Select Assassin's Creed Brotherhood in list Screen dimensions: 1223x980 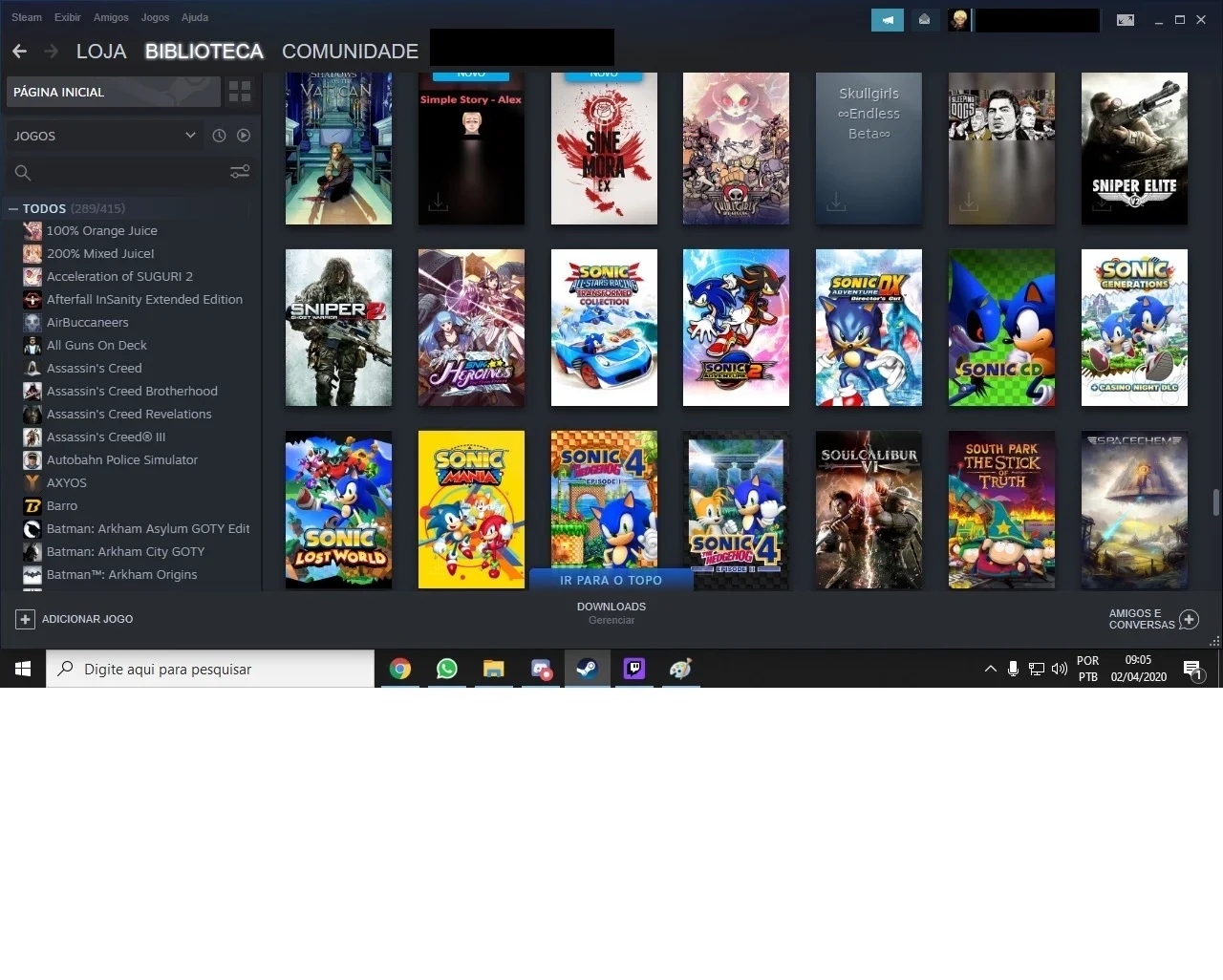pos(132,391)
